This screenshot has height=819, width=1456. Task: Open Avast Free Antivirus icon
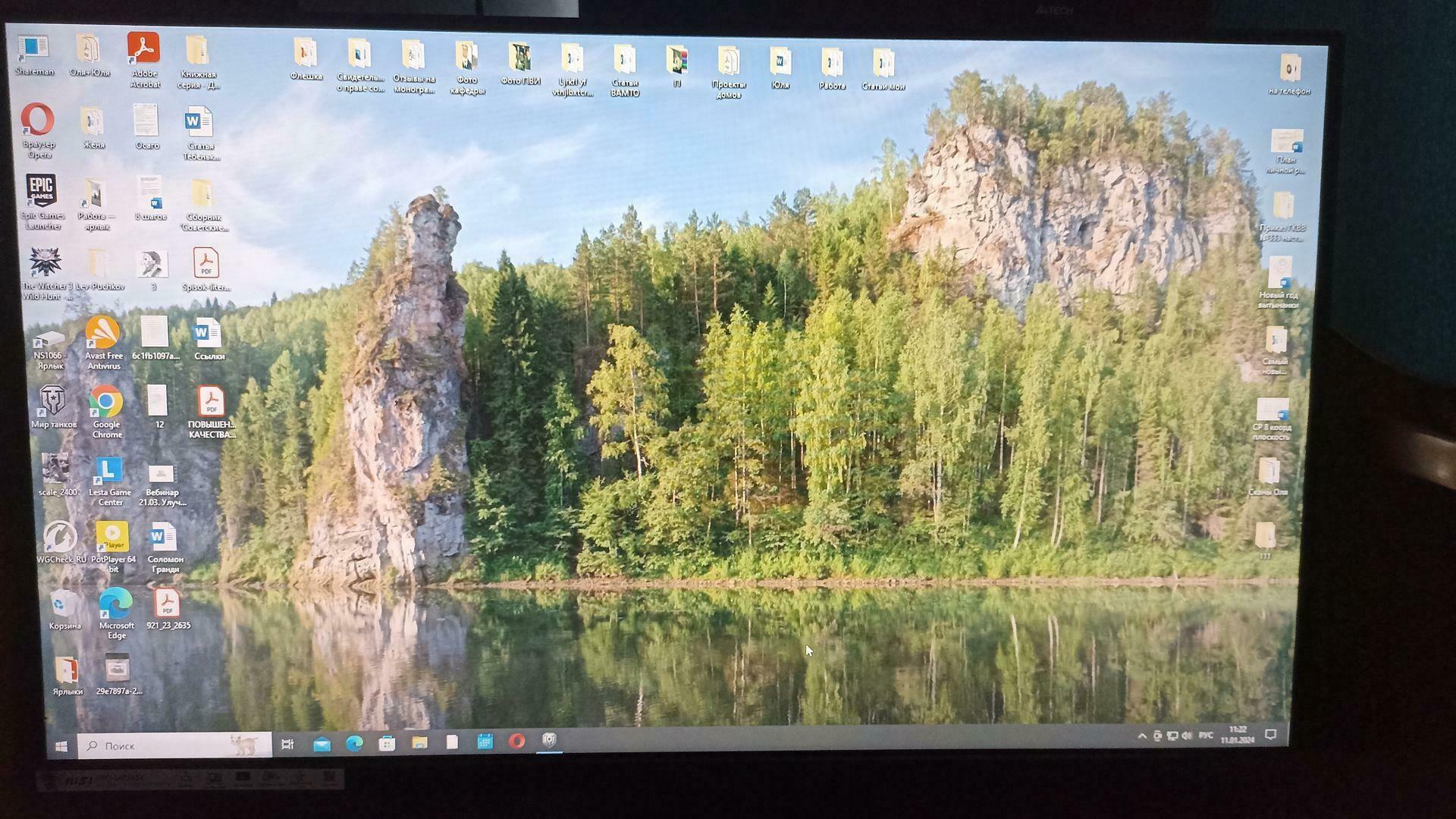coord(103,343)
